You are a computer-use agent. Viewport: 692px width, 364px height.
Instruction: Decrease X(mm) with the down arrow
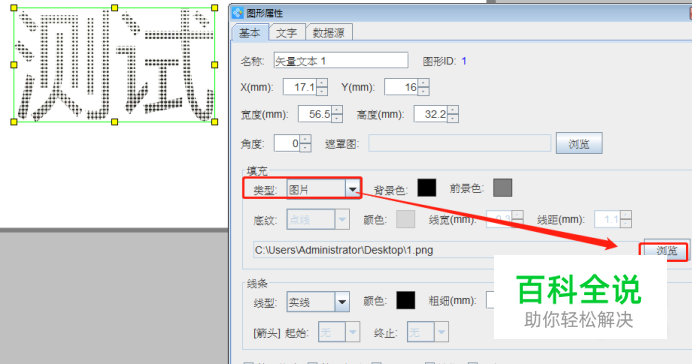pos(322,91)
